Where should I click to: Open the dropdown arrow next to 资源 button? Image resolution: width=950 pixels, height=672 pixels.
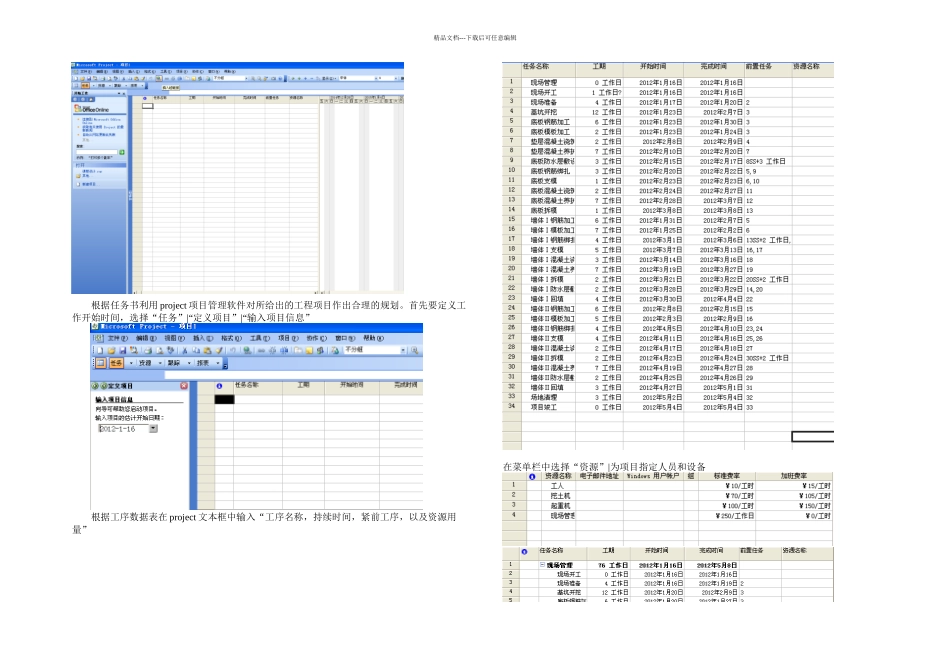pos(160,363)
